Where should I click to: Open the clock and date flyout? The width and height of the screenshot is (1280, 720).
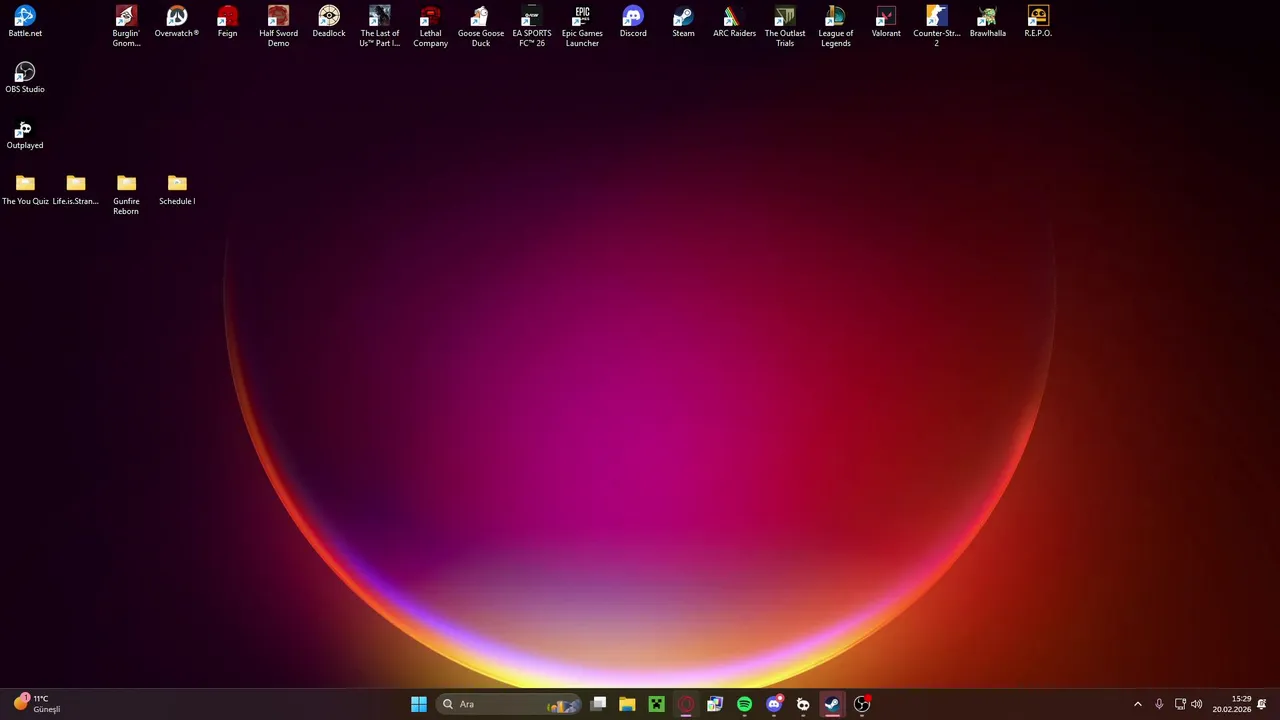[1232, 704]
